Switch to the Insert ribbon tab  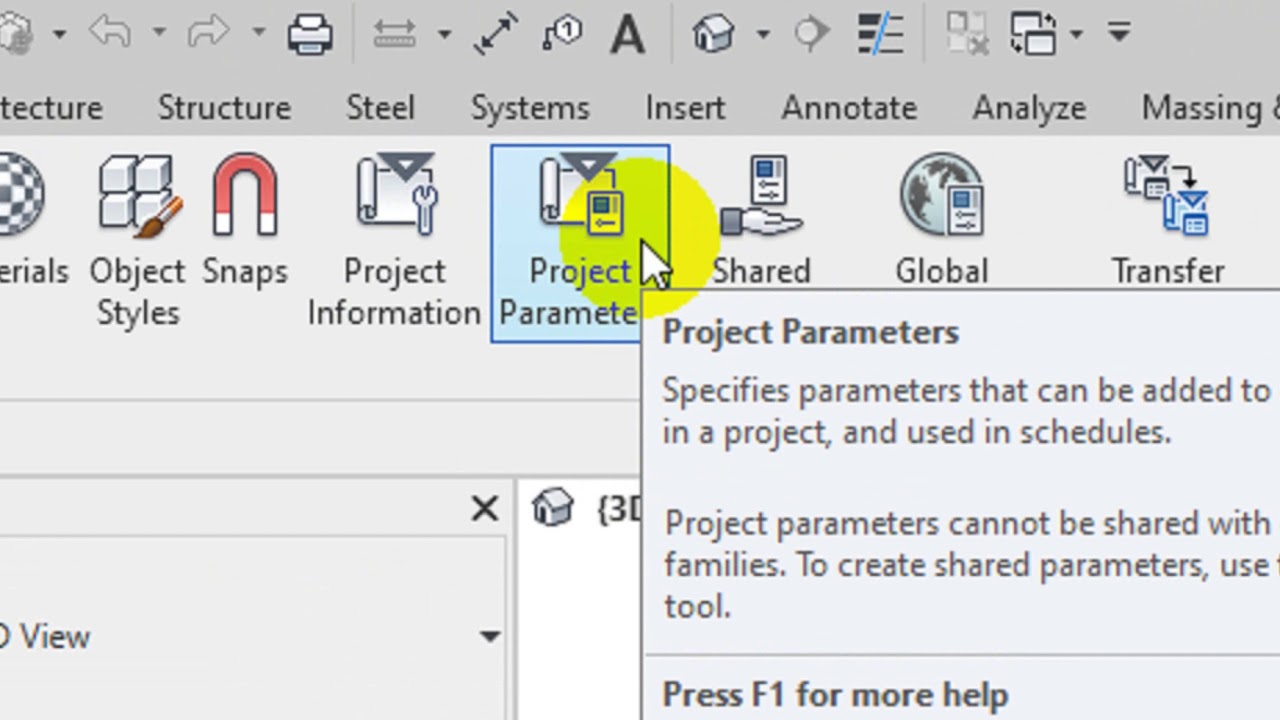(x=685, y=108)
